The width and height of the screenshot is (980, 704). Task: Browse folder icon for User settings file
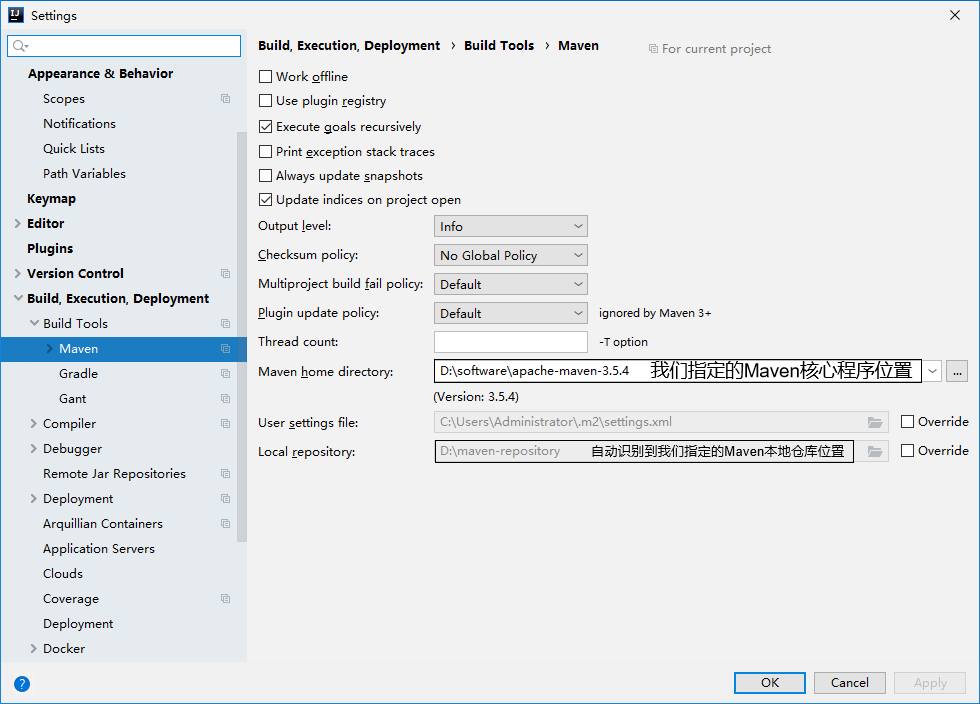point(875,423)
